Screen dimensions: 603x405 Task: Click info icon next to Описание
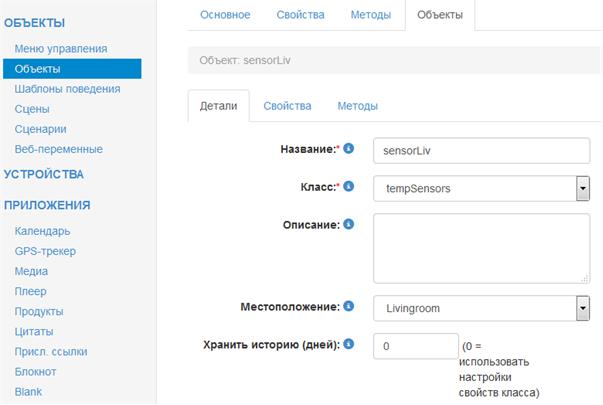click(349, 224)
